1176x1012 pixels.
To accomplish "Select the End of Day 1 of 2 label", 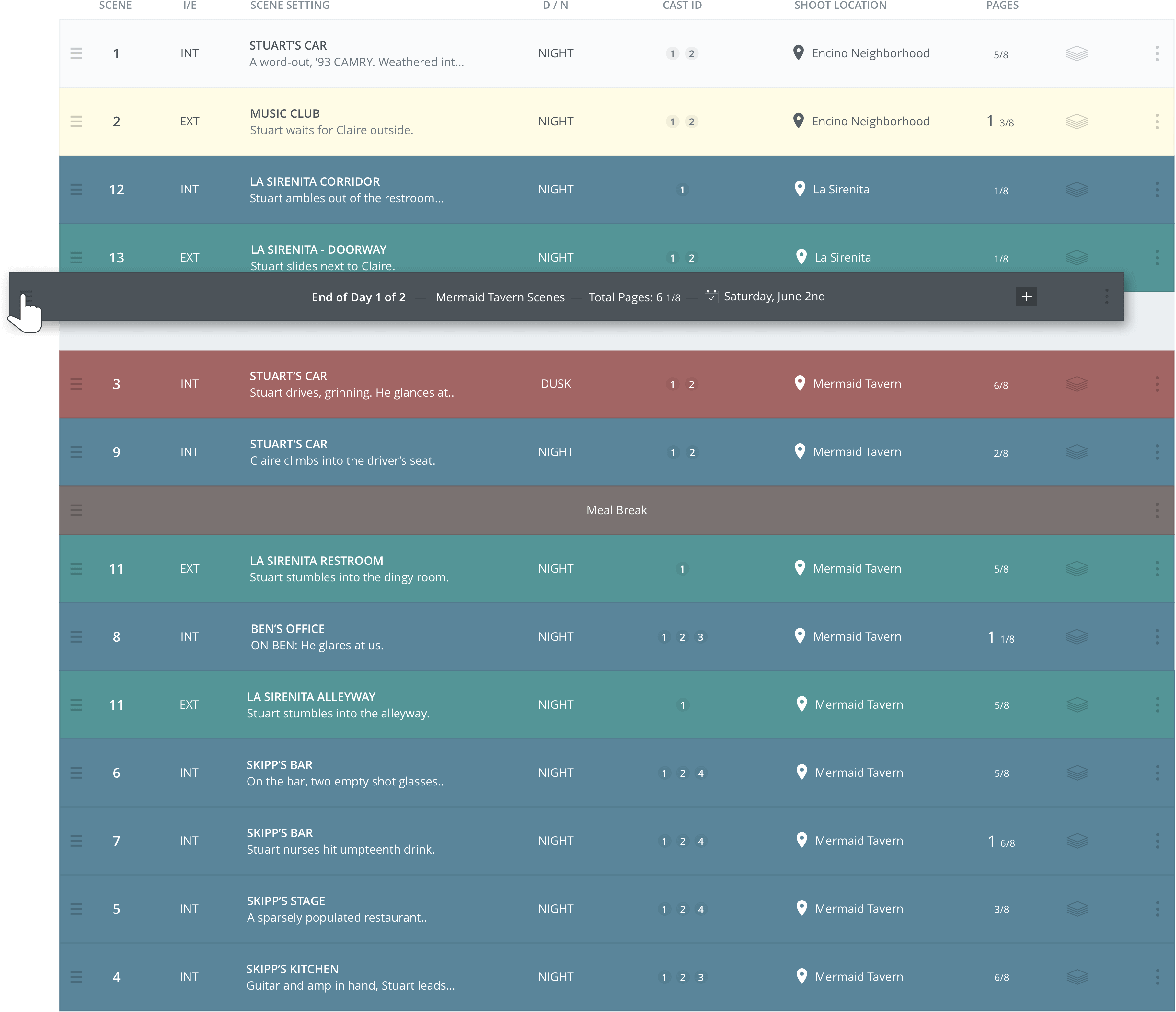I will pyautogui.click(x=360, y=296).
